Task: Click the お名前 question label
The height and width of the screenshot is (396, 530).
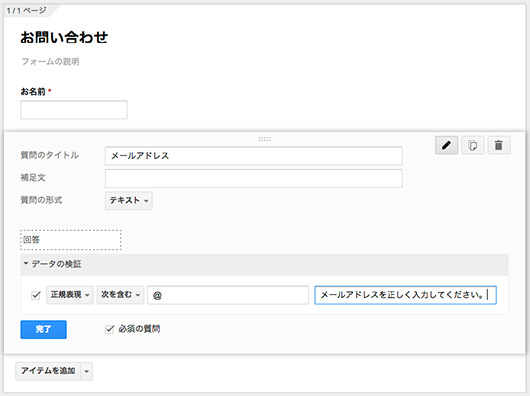Action: (33, 92)
